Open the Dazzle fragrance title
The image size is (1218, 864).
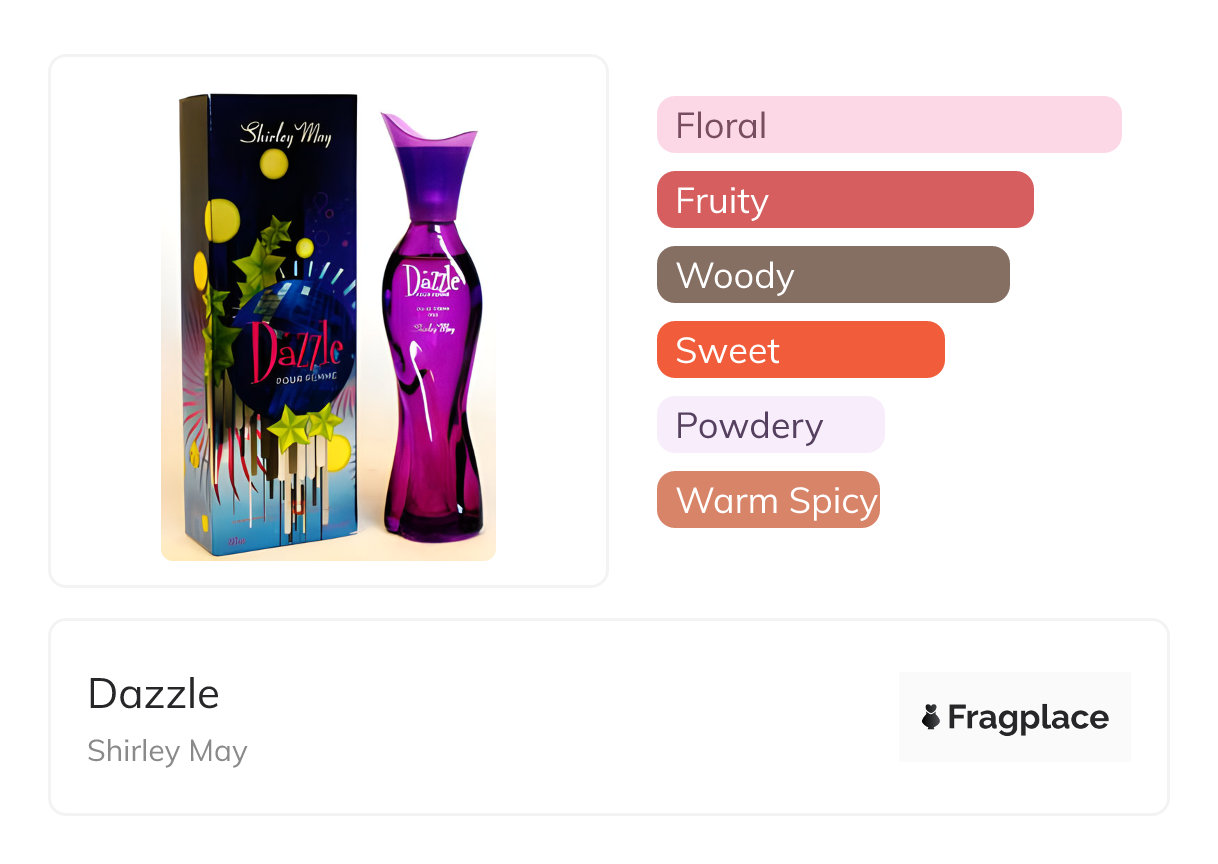[153, 693]
